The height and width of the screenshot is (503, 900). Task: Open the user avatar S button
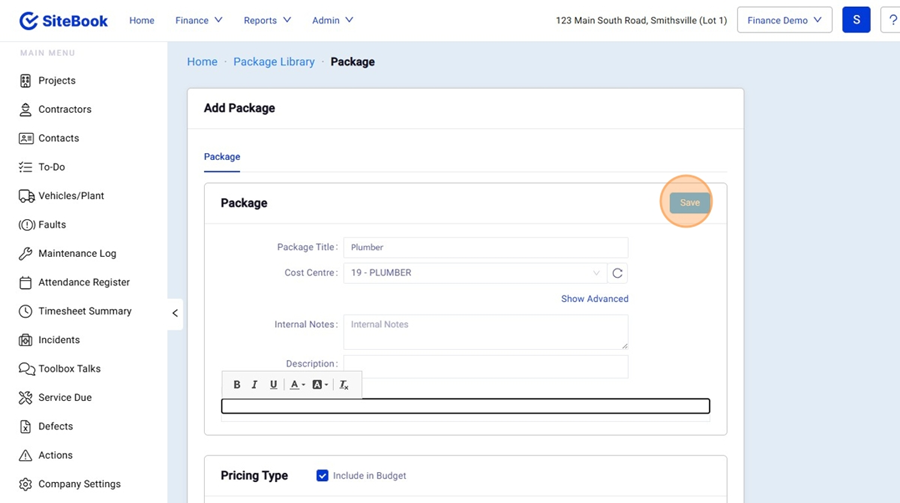[856, 20]
